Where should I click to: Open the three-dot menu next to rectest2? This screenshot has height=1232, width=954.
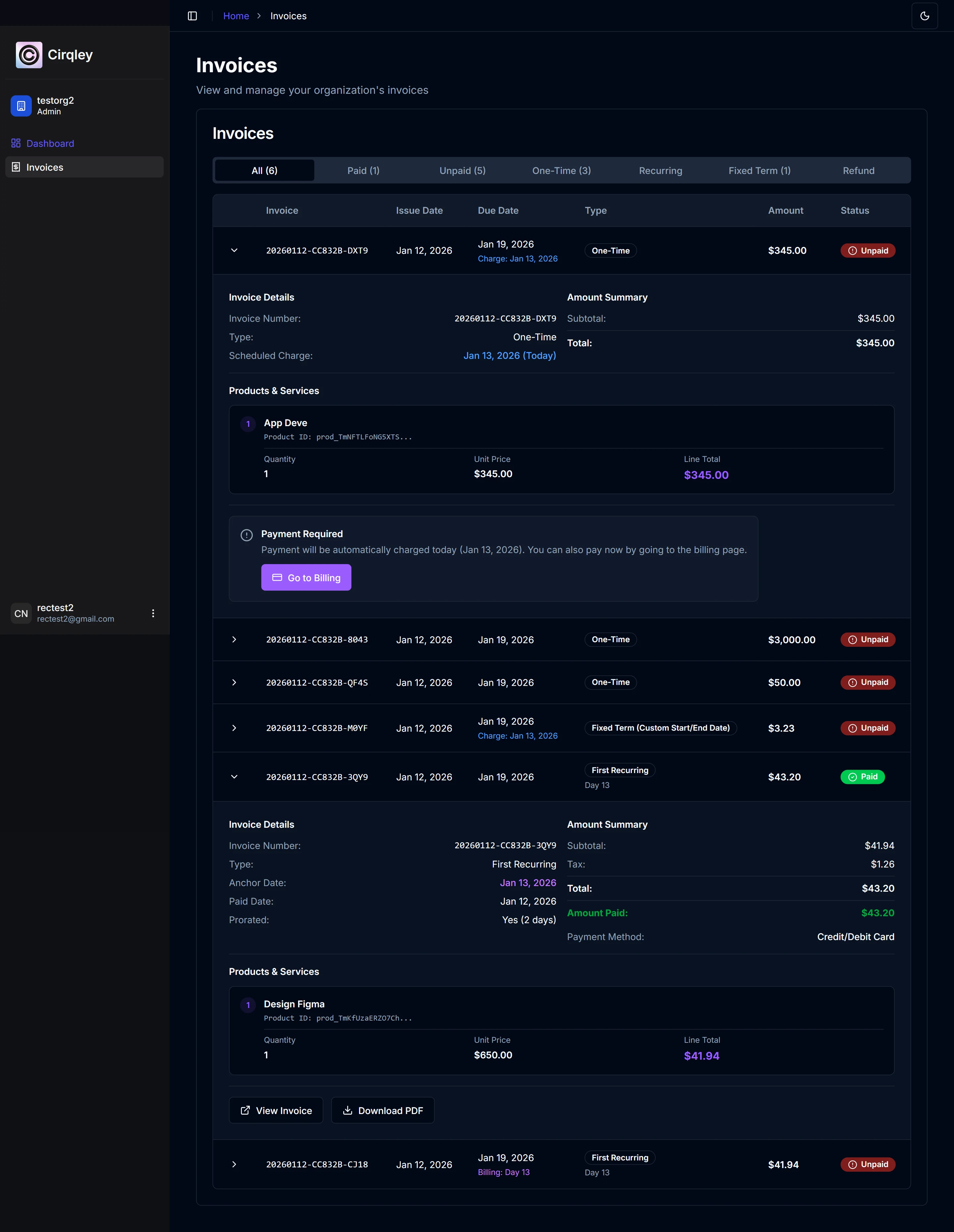pos(153,613)
